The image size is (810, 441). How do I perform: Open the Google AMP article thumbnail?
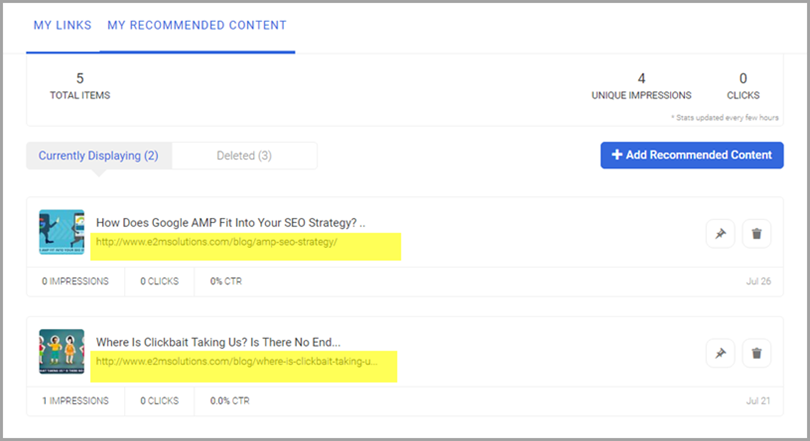point(61,232)
